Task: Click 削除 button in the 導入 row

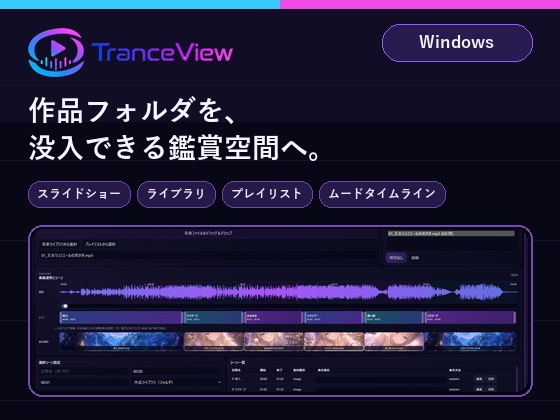Action: 491,379
